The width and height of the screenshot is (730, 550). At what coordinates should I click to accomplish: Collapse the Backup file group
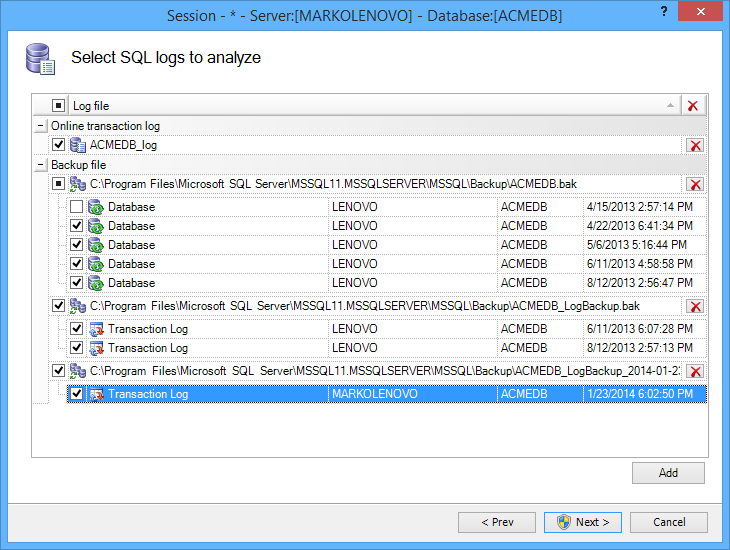click(41, 165)
